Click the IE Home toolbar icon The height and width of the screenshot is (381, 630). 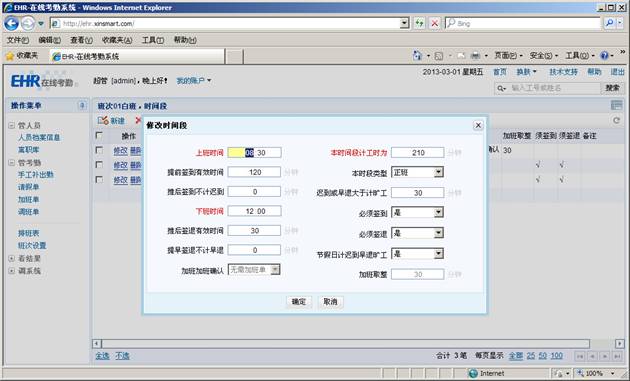click(x=417, y=55)
